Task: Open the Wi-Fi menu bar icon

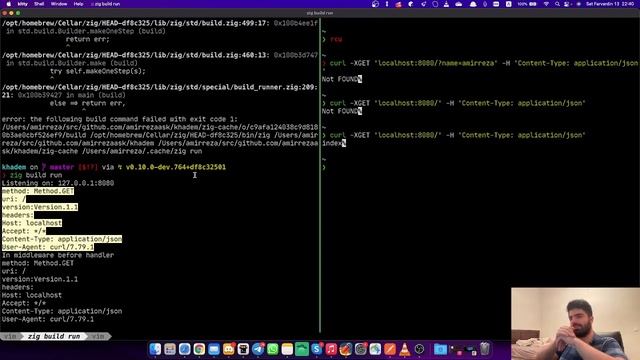Action: [x=546, y=4]
